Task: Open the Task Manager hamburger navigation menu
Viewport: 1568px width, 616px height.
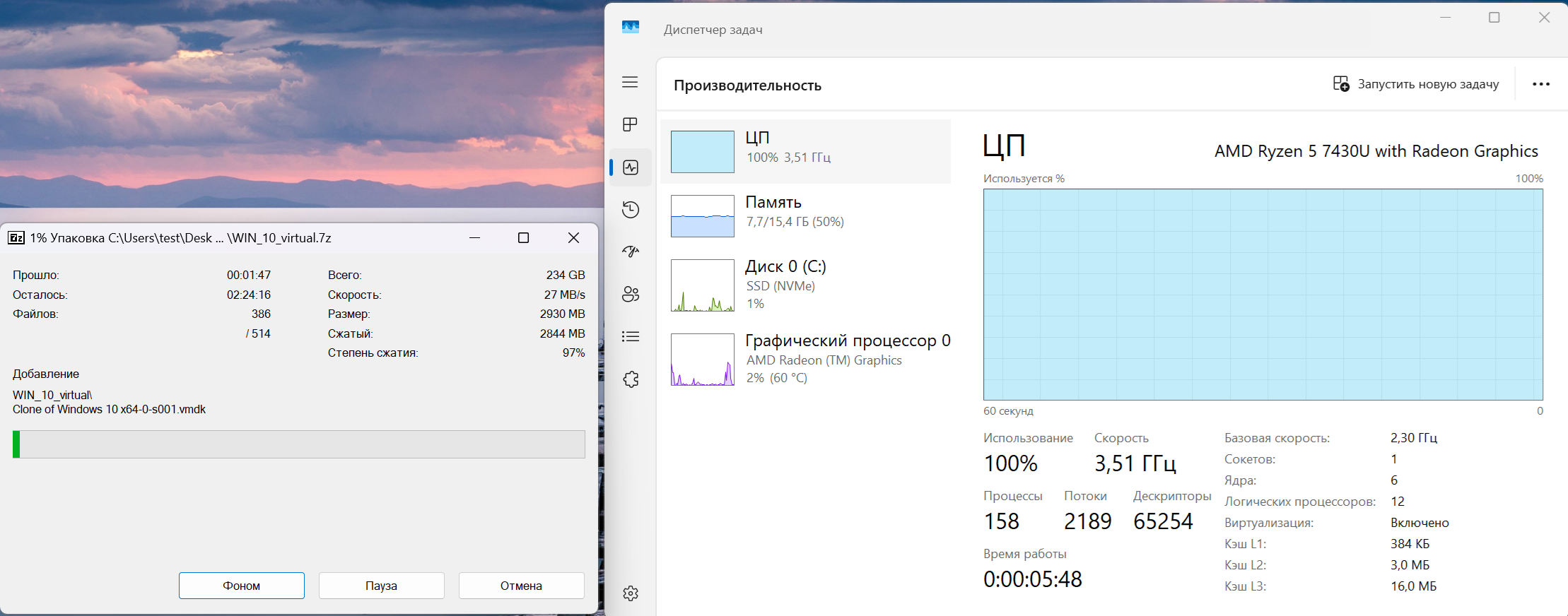Action: pyautogui.click(x=630, y=82)
